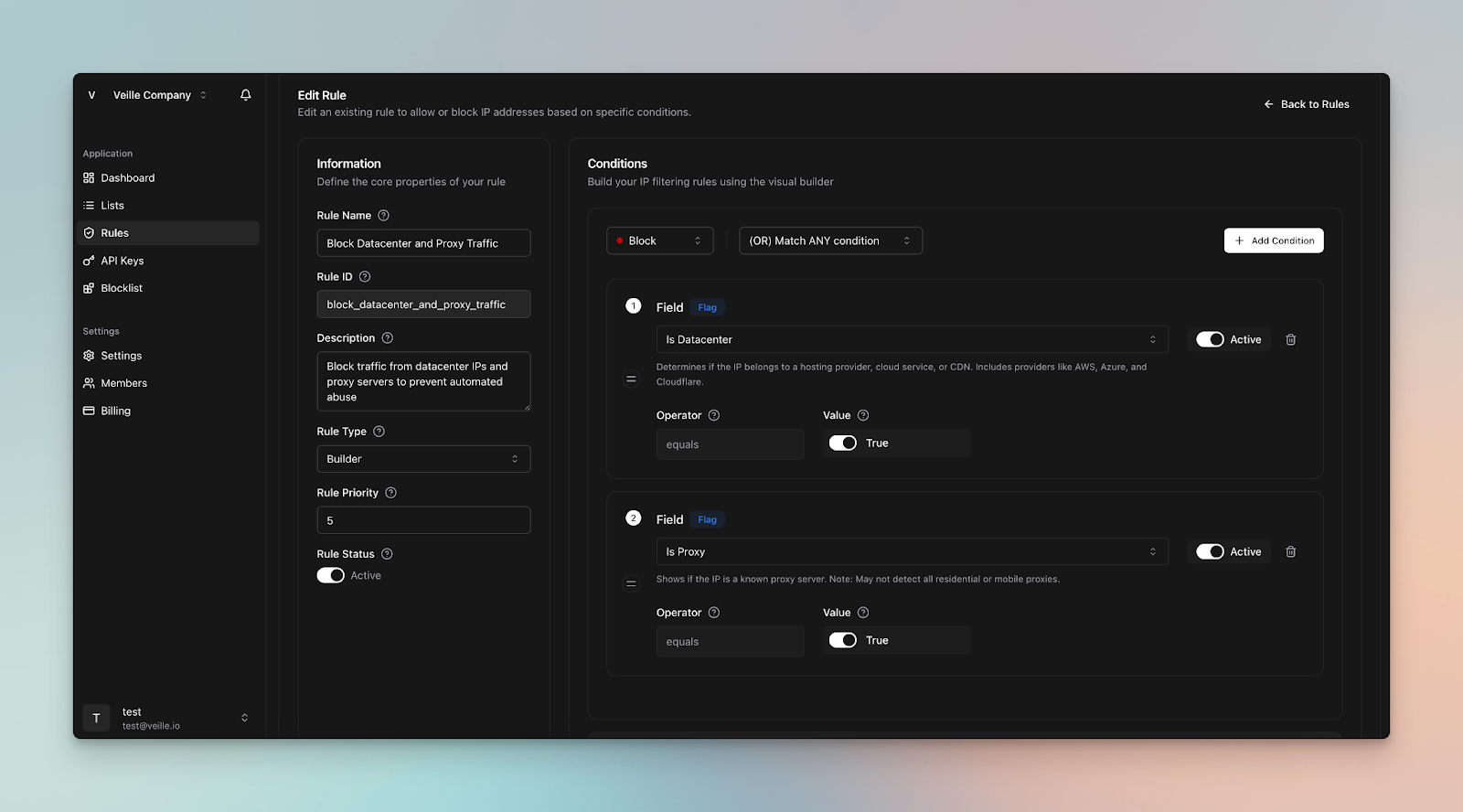The width and height of the screenshot is (1463, 812).
Task: Click the Rule Type help icon
Action: coord(379,432)
